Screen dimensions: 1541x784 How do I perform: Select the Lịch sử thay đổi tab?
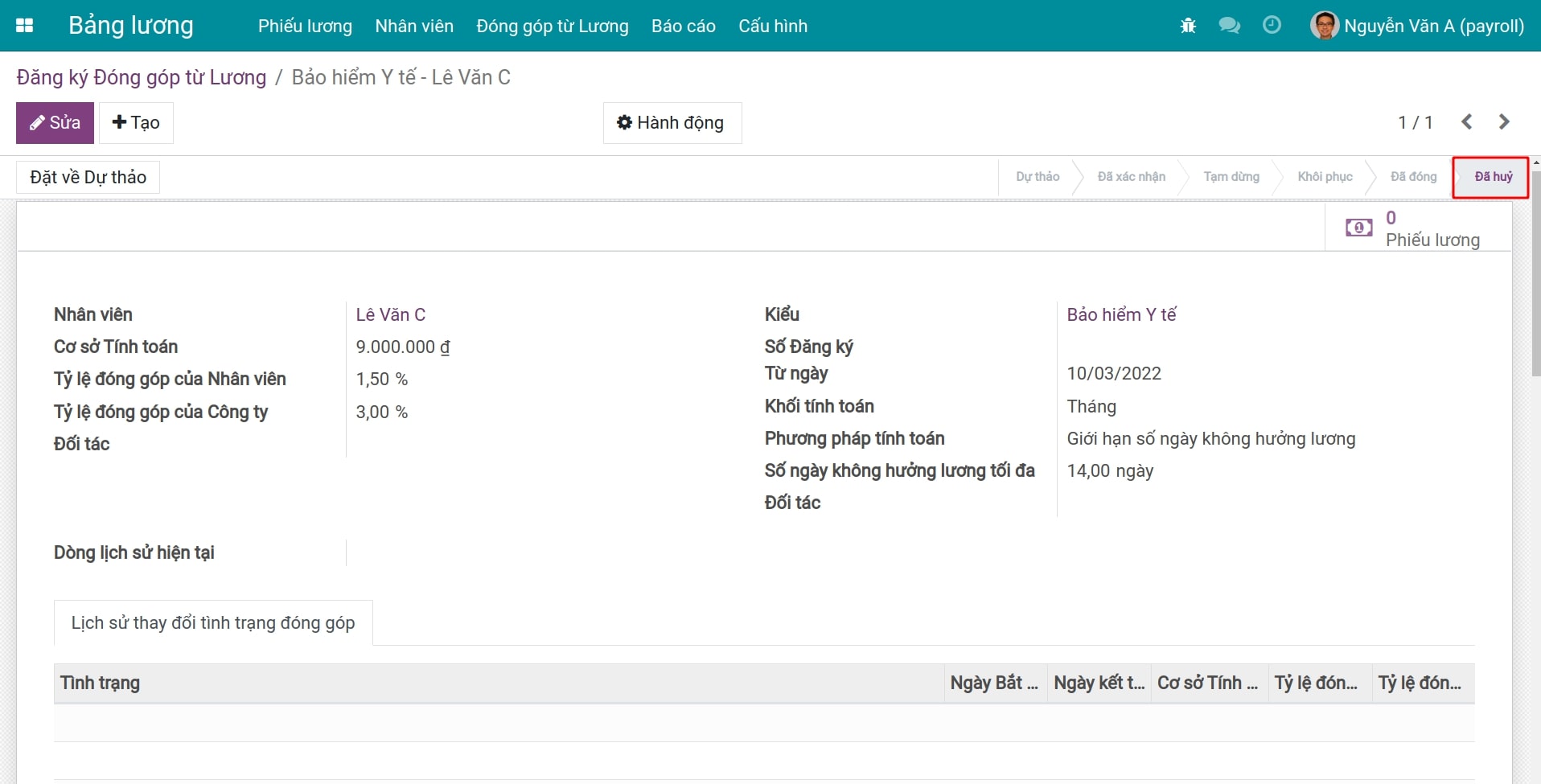pyautogui.click(x=213, y=623)
